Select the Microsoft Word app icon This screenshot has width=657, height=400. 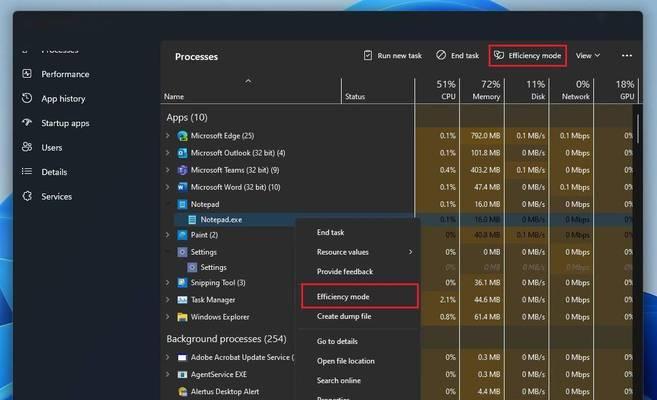[182, 187]
